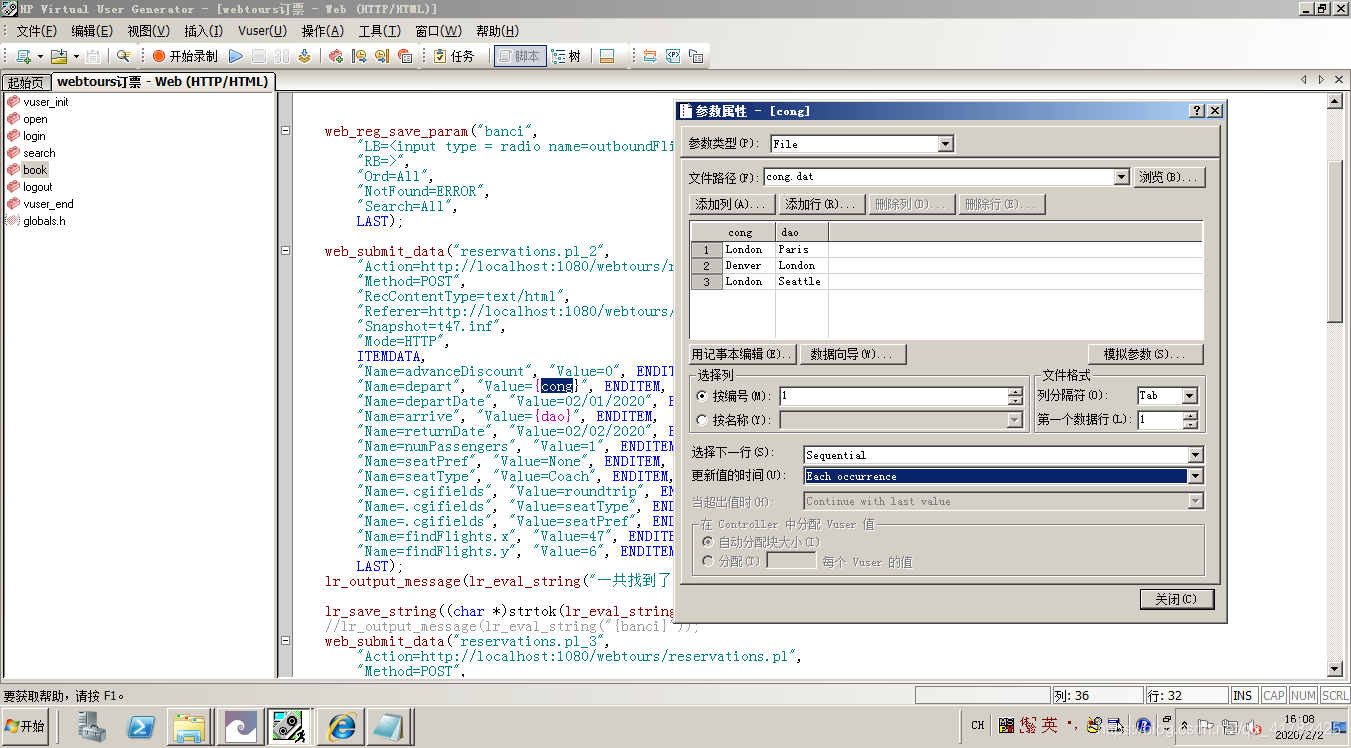Select the search action
Viewport: 1351px width, 748px height.
click(x=39, y=153)
